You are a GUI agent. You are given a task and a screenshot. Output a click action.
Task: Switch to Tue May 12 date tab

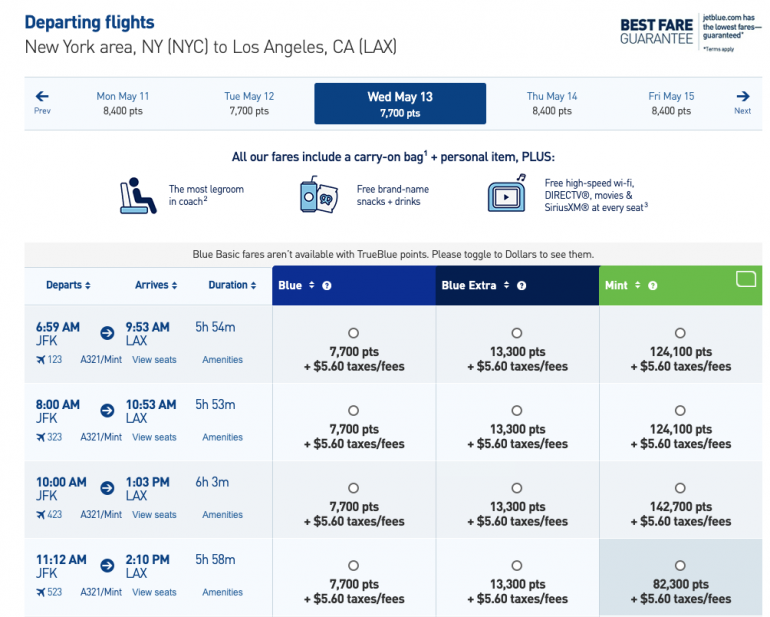pos(249,103)
